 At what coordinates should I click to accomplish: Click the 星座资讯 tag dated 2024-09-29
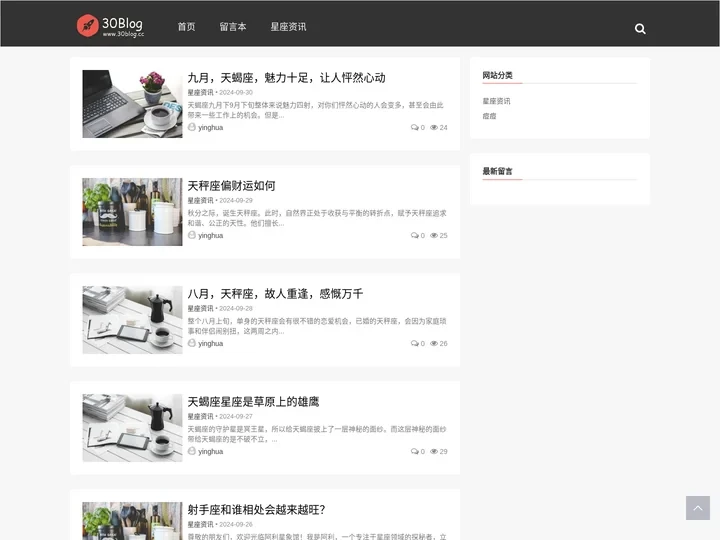pos(201,200)
